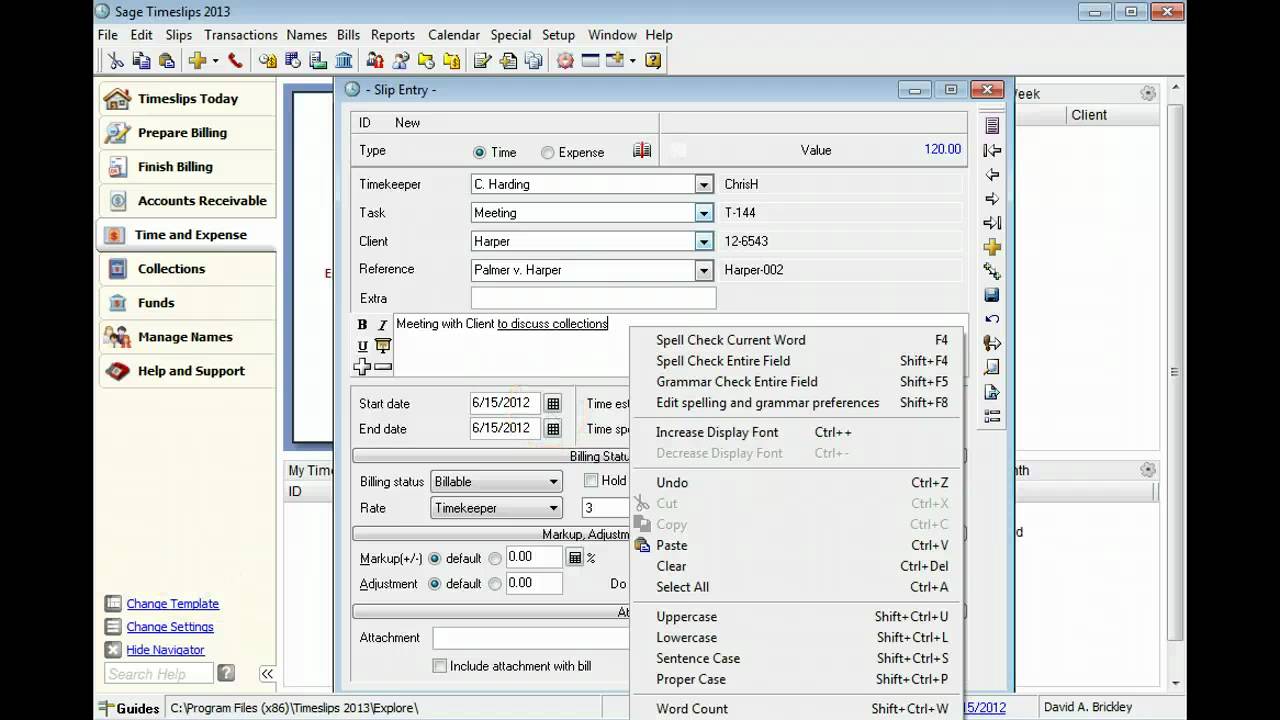Select the Adjustment custom value radio button
This screenshot has height=720, width=1280.
(x=495, y=584)
